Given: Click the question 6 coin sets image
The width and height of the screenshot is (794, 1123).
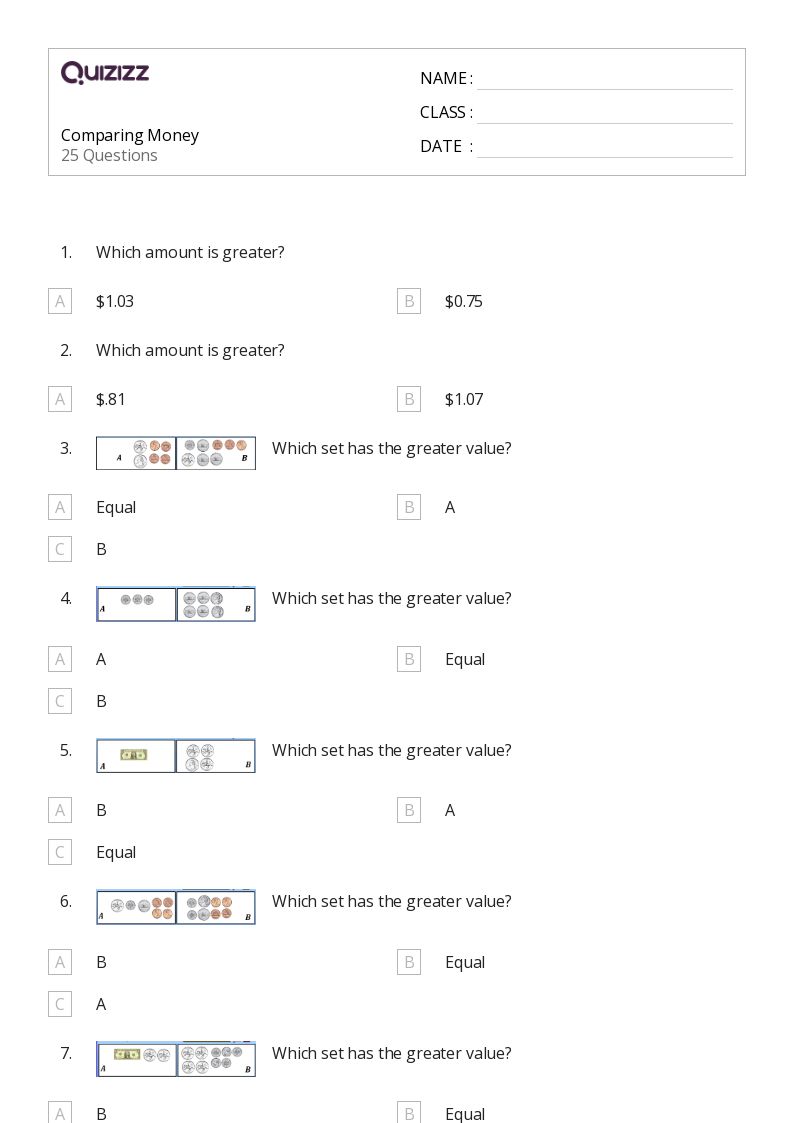Looking at the screenshot, I should tap(176, 907).
